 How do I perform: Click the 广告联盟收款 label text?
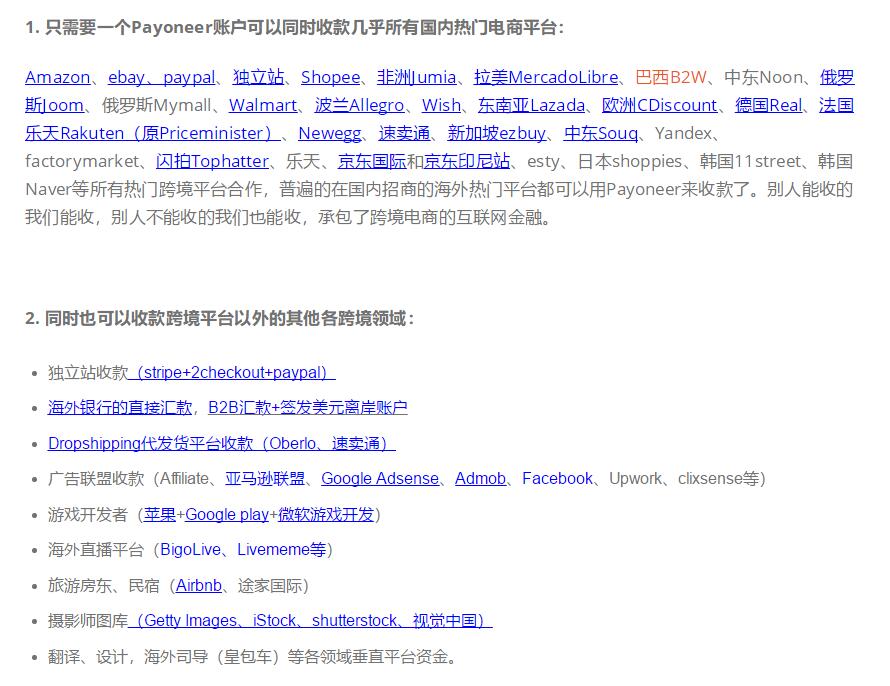(x=96, y=479)
